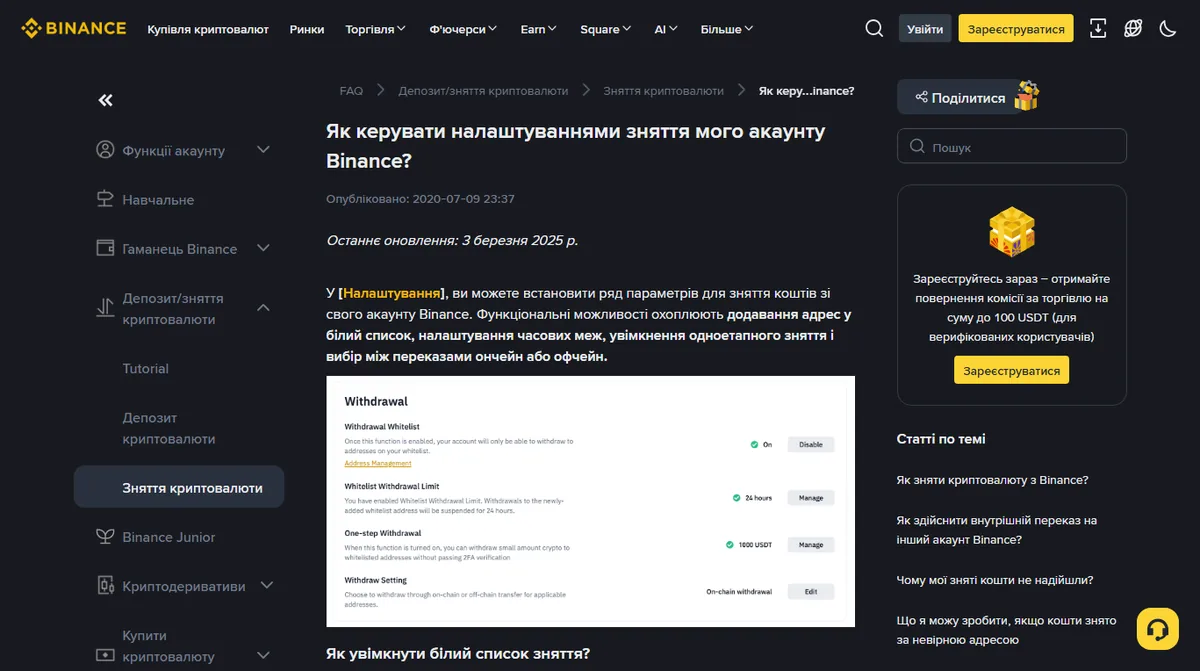Click the signpost icon beside Навчальне
1200x671 pixels.
(105, 199)
